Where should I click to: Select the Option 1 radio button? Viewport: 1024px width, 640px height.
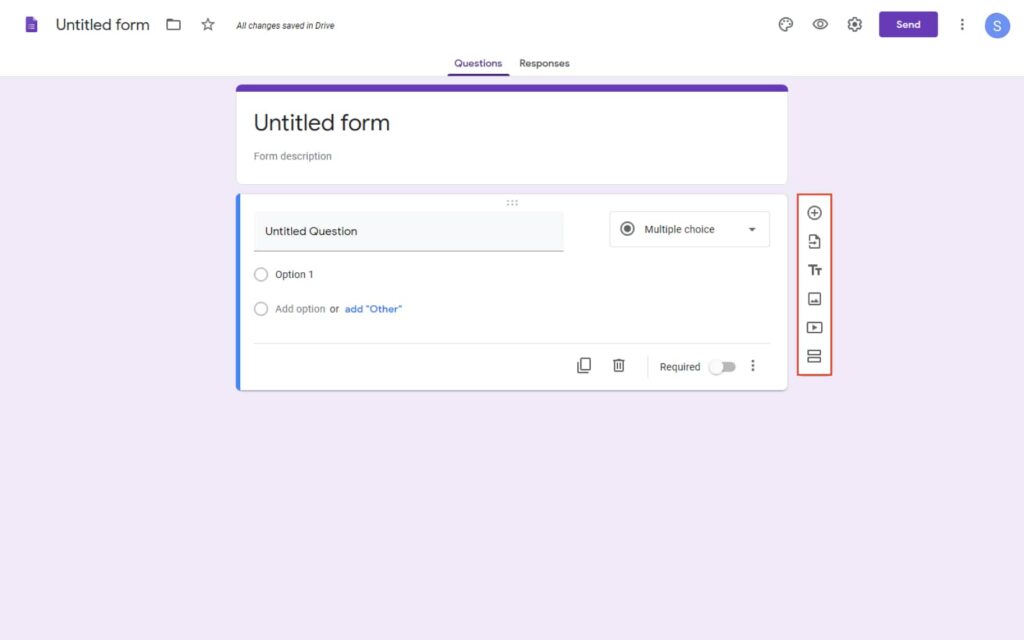pos(261,274)
